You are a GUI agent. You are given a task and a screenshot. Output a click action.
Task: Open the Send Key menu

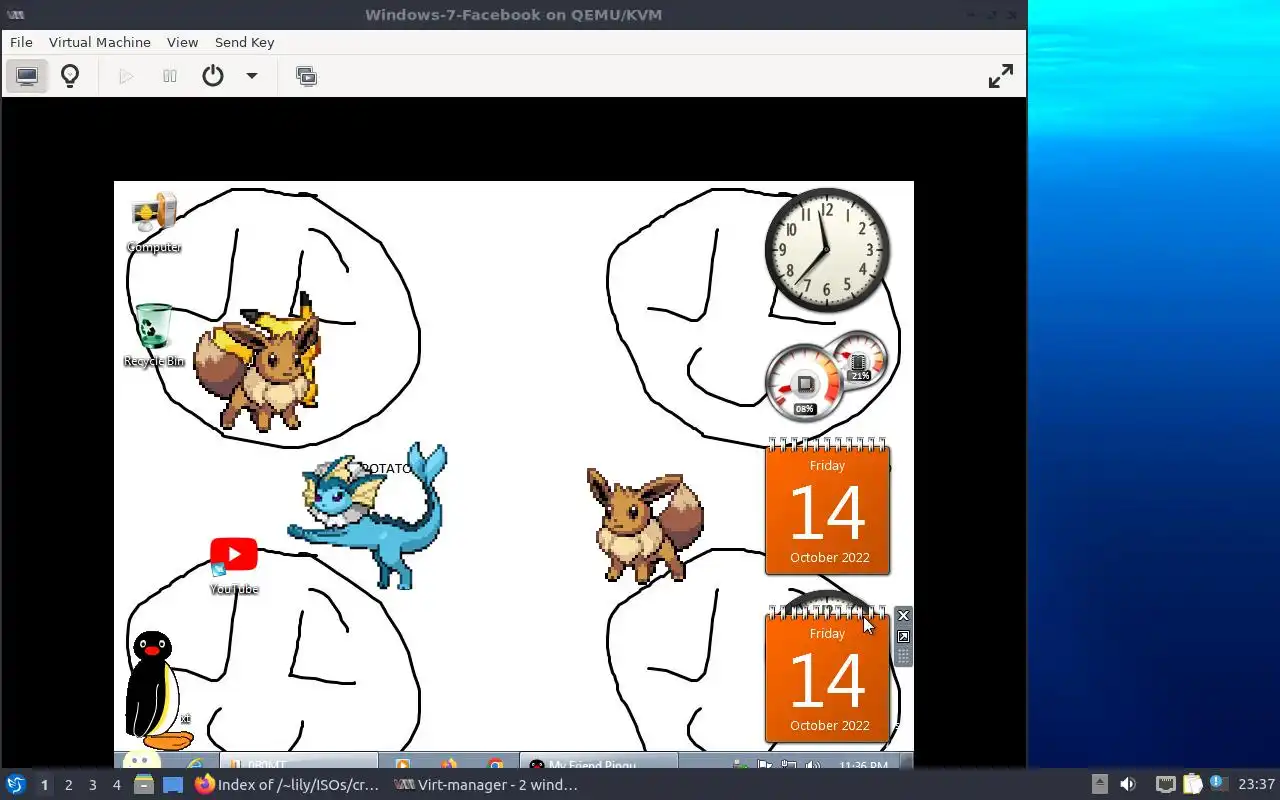pyautogui.click(x=245, y=42)
